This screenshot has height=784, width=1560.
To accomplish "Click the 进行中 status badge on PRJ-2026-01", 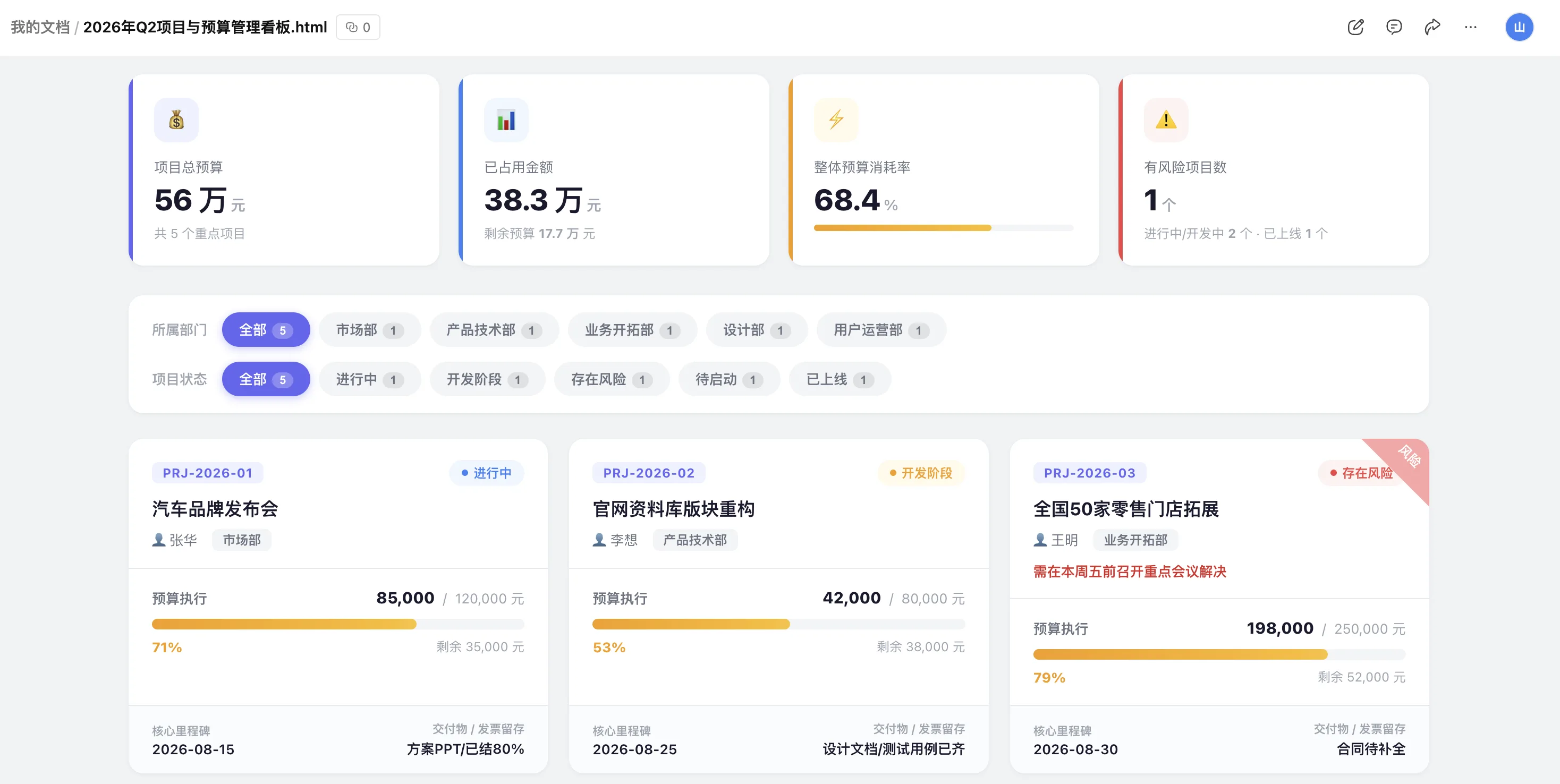I will [x=486, y=473].
